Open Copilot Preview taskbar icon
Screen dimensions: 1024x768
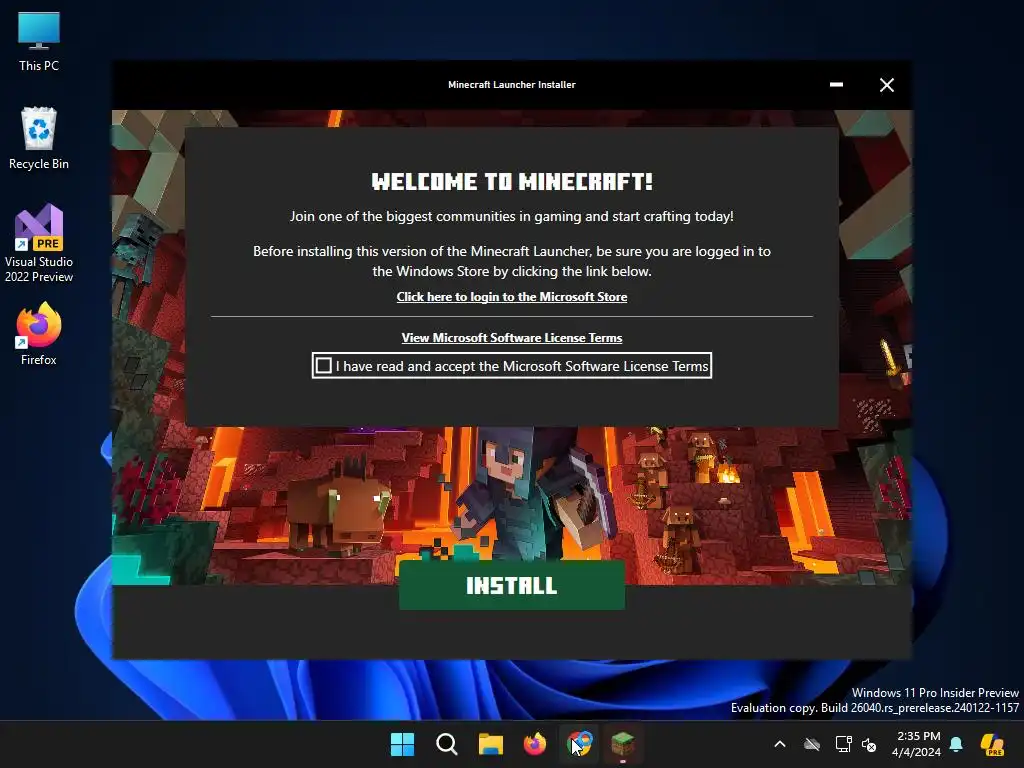[x=992, y=744]
